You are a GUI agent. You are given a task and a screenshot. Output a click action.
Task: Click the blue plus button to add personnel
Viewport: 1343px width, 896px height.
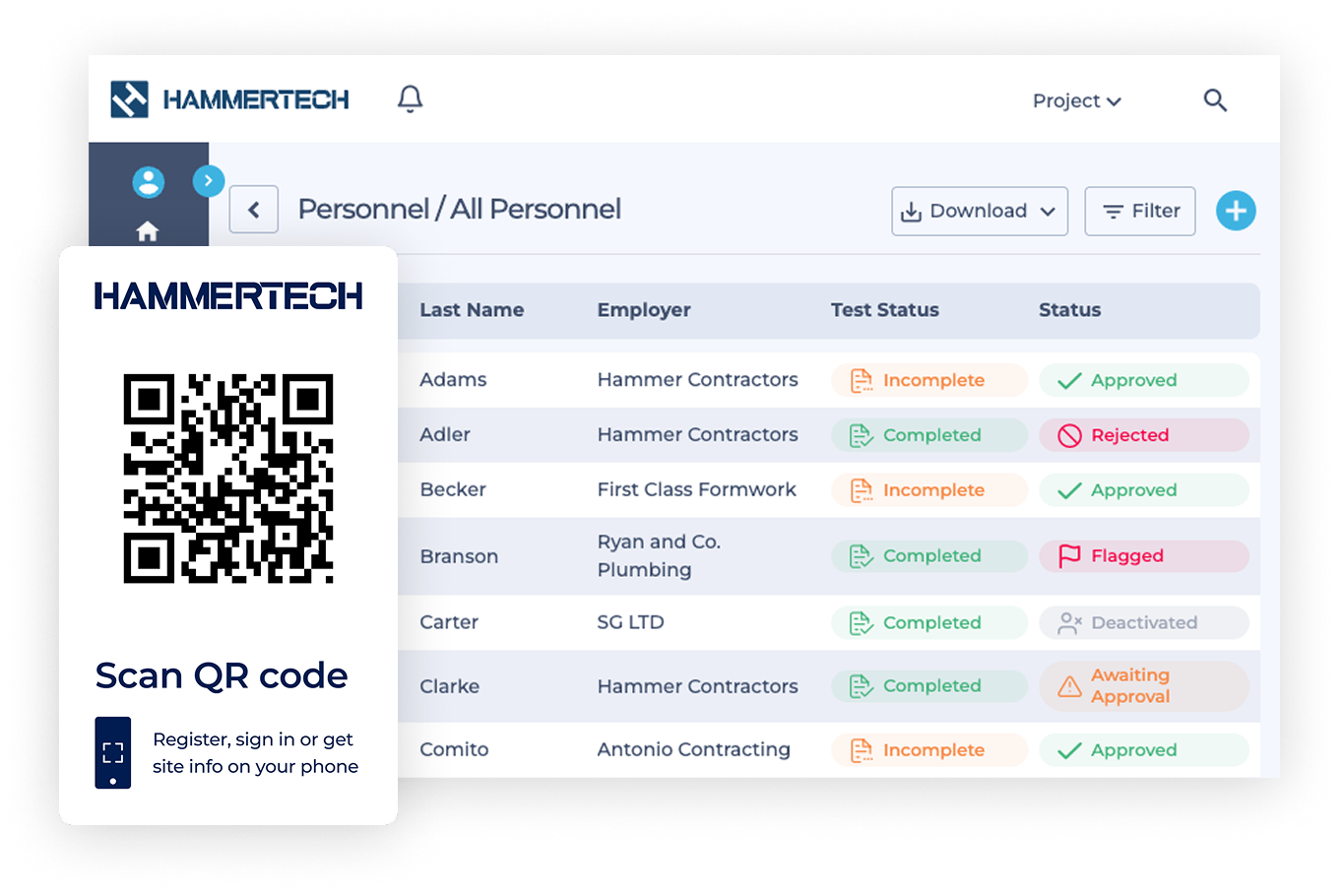coord(1236,211)
